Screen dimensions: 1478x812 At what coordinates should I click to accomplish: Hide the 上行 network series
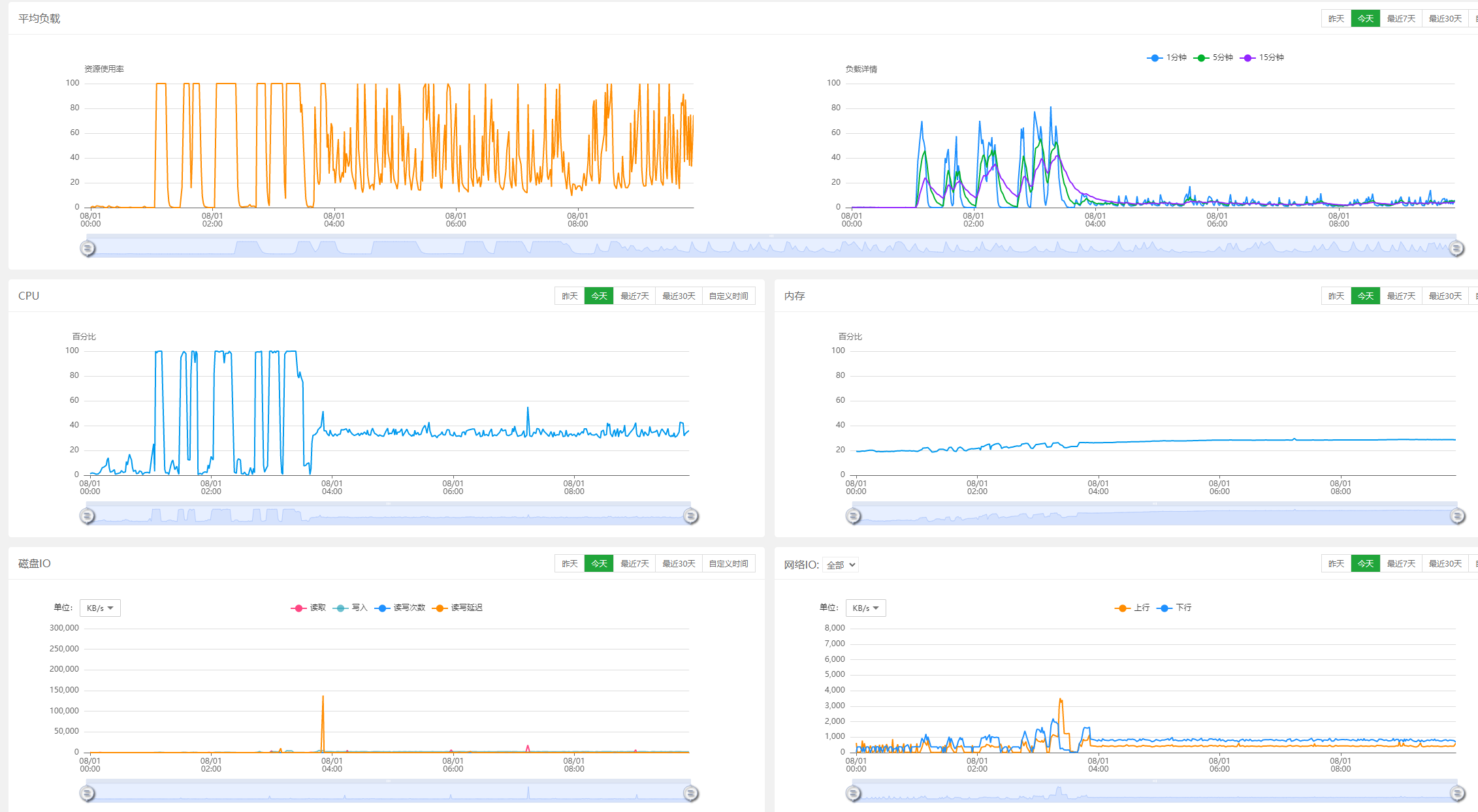click(1133, 608)
